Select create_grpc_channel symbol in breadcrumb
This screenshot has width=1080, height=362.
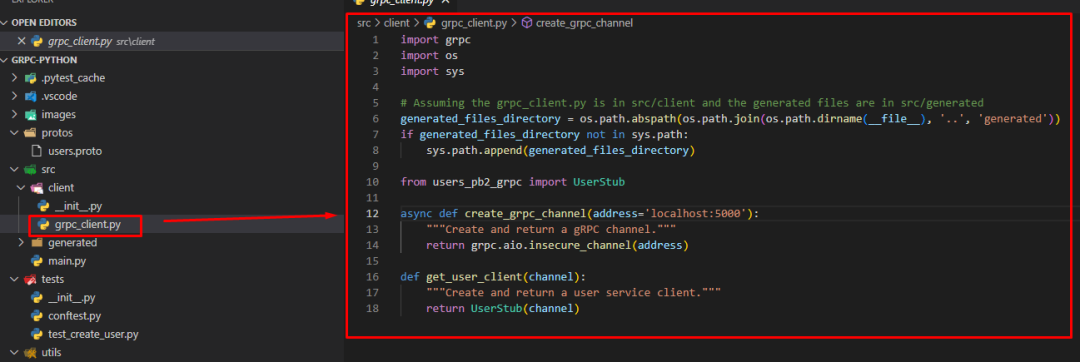point(584,23)
